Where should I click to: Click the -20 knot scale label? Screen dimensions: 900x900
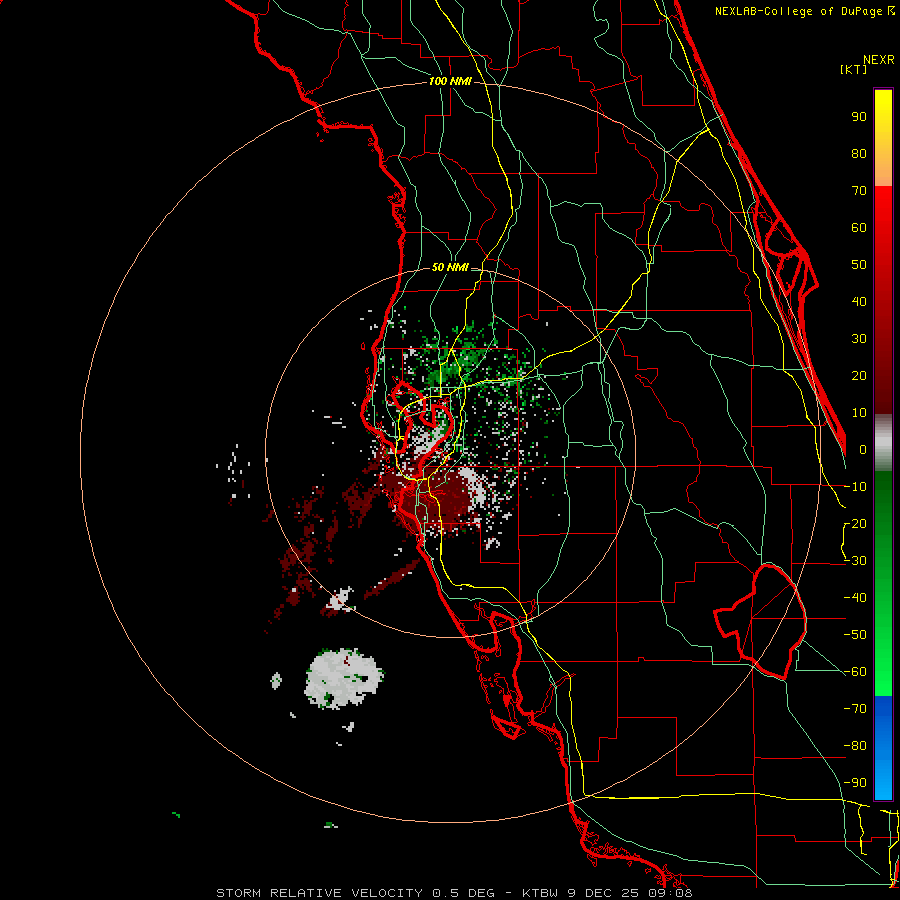pyautogui.click(x=855, y=524)
